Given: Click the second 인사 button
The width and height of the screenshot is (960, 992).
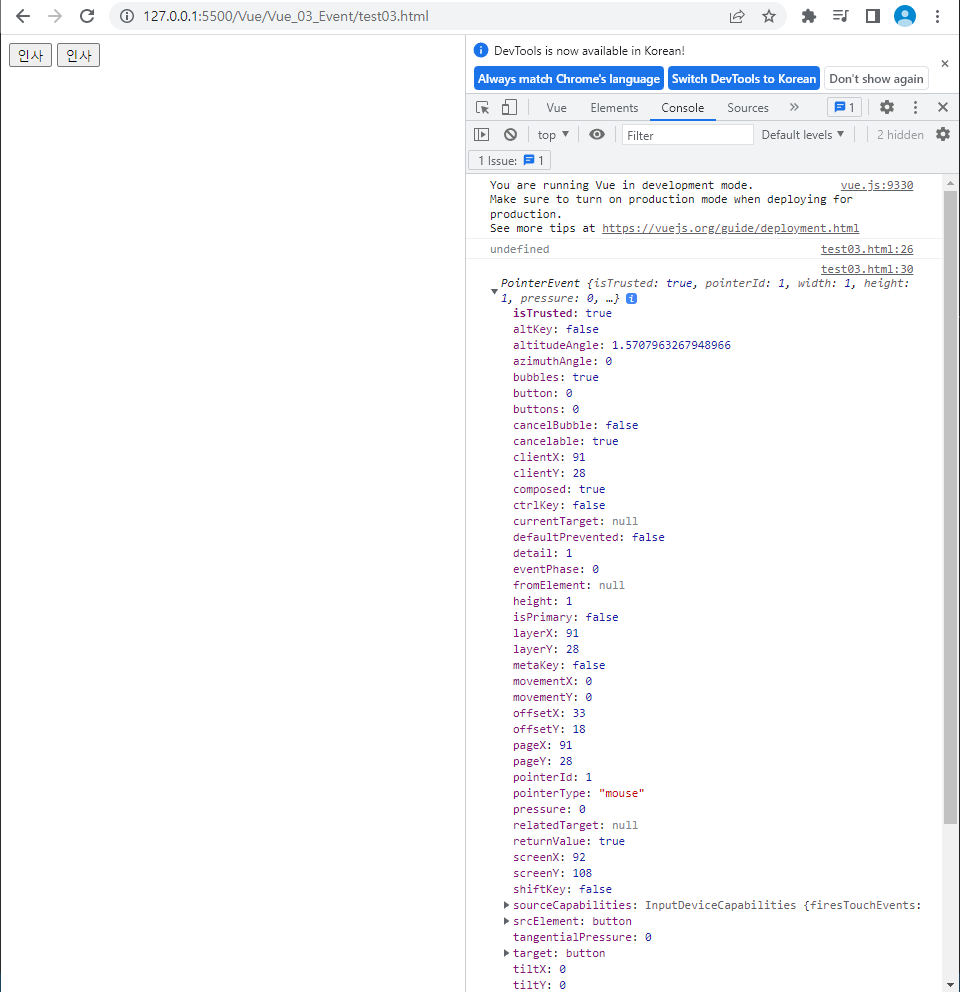Looking at the screenshot, I should coord(78,55).
